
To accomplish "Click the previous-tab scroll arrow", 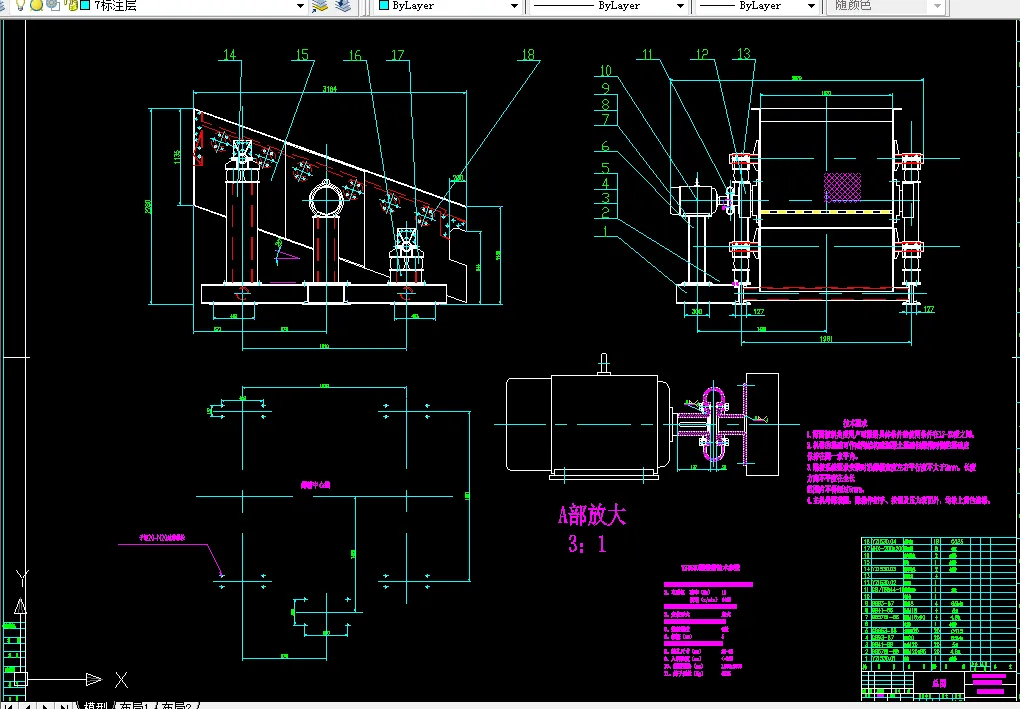I will coord(27,706).
